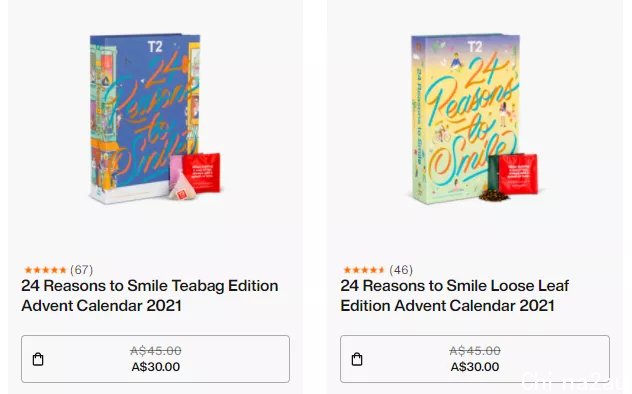Click shopping bag icon for Loose Leaf Edition
Image resolution: width=632 pixels, height=394 pixels.
pyautogui.click(x=357, y=359)
